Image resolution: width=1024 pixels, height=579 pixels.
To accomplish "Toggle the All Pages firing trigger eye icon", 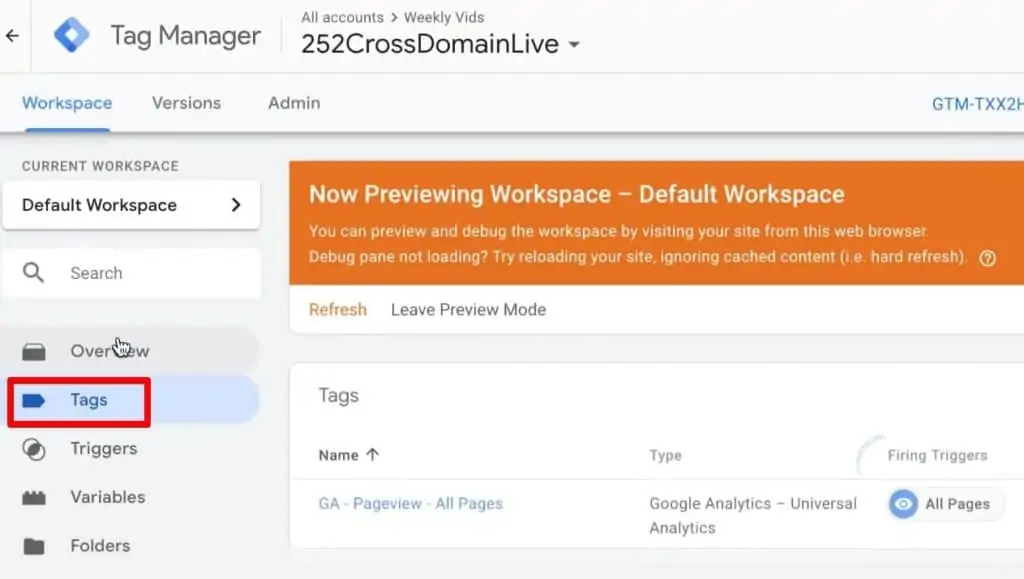I will pos(903,504).
